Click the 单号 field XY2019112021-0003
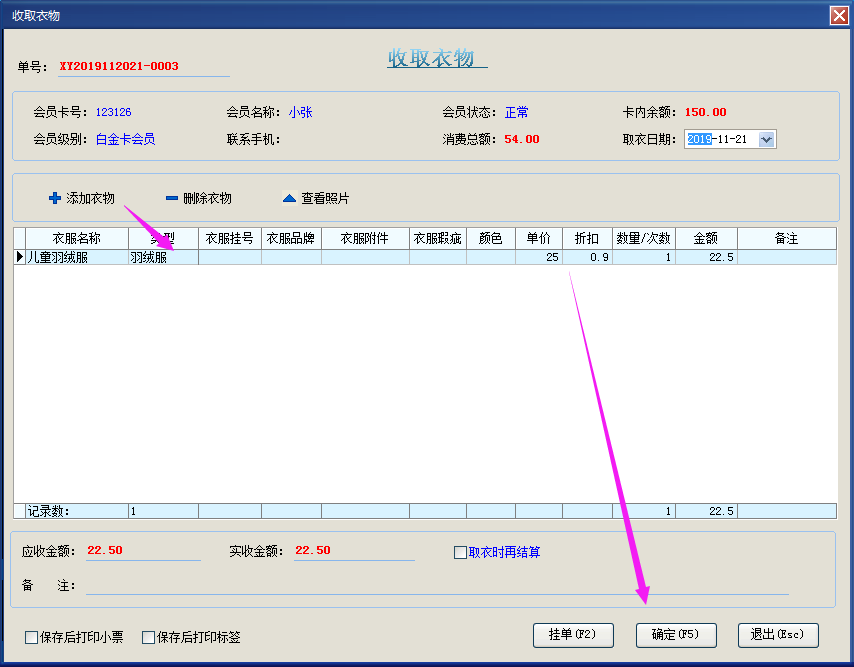The width and height of the screenshot is (854, 667). click(144, 66)
